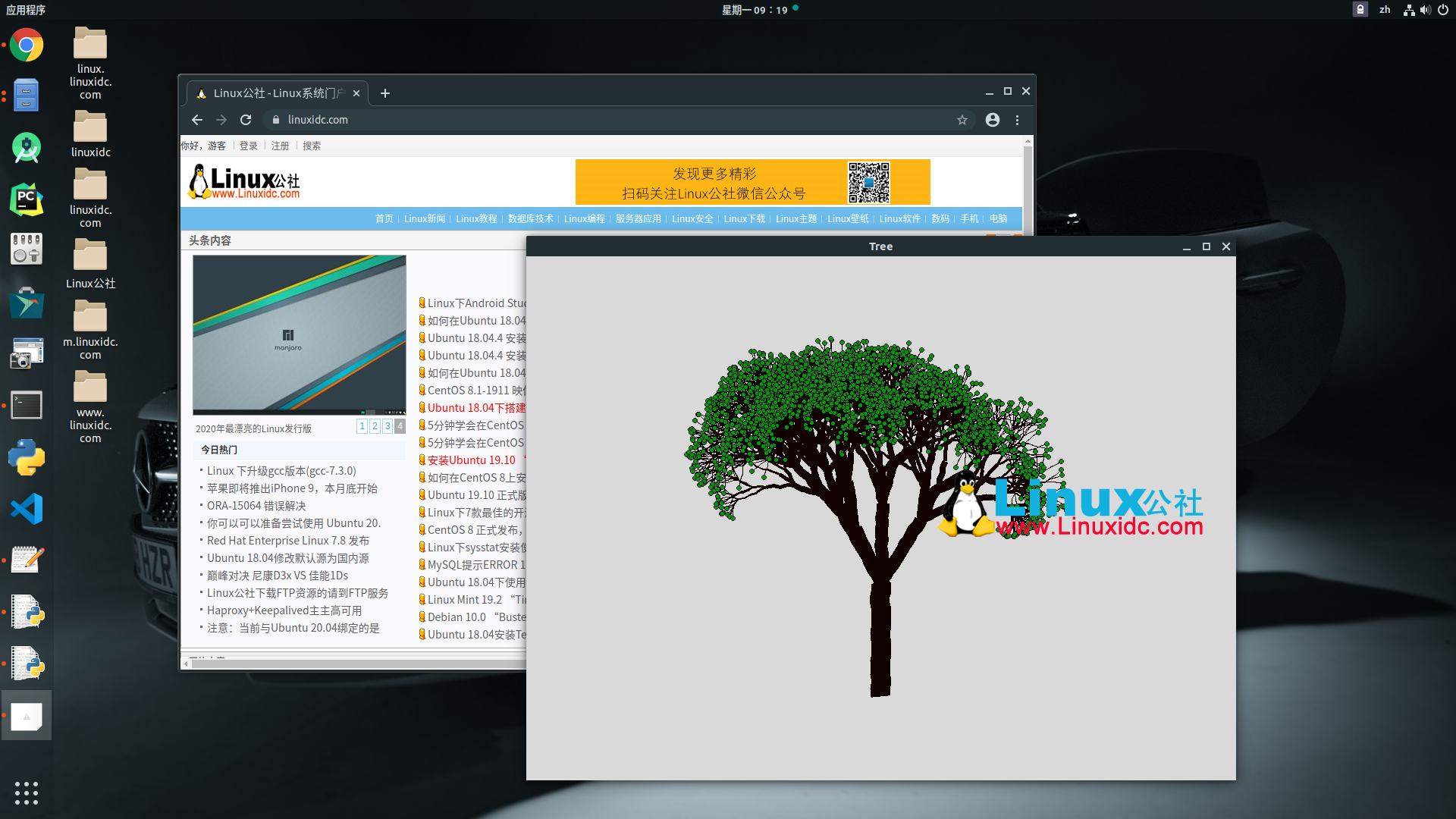Viewport: 1456px width, 819px height.
Task: Click the 注册 register link
Action: [281, 146]
